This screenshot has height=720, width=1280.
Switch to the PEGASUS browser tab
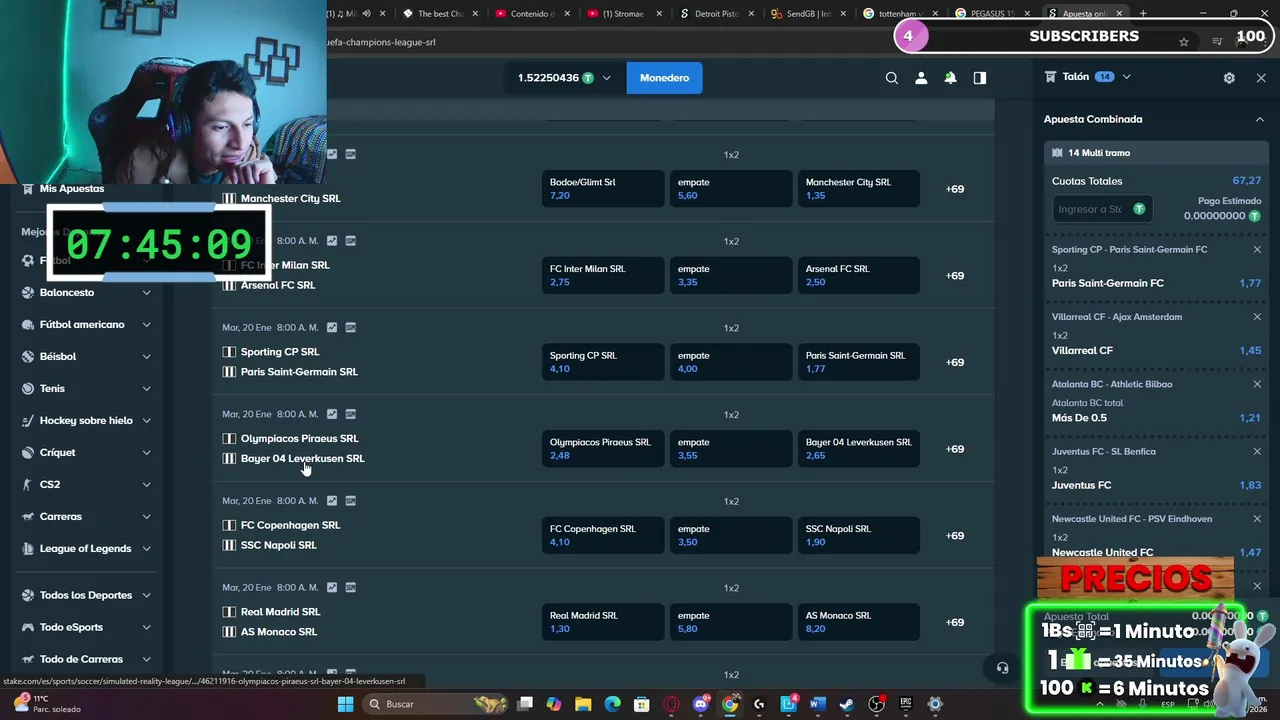[990, 14]
